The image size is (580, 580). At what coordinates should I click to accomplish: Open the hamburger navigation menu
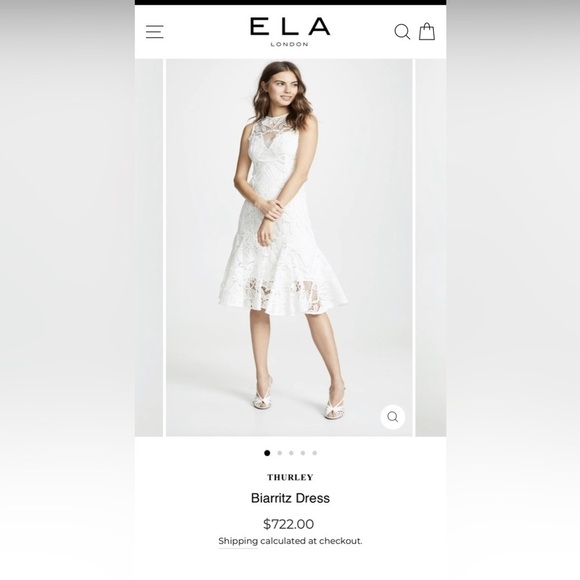(155, 32)
